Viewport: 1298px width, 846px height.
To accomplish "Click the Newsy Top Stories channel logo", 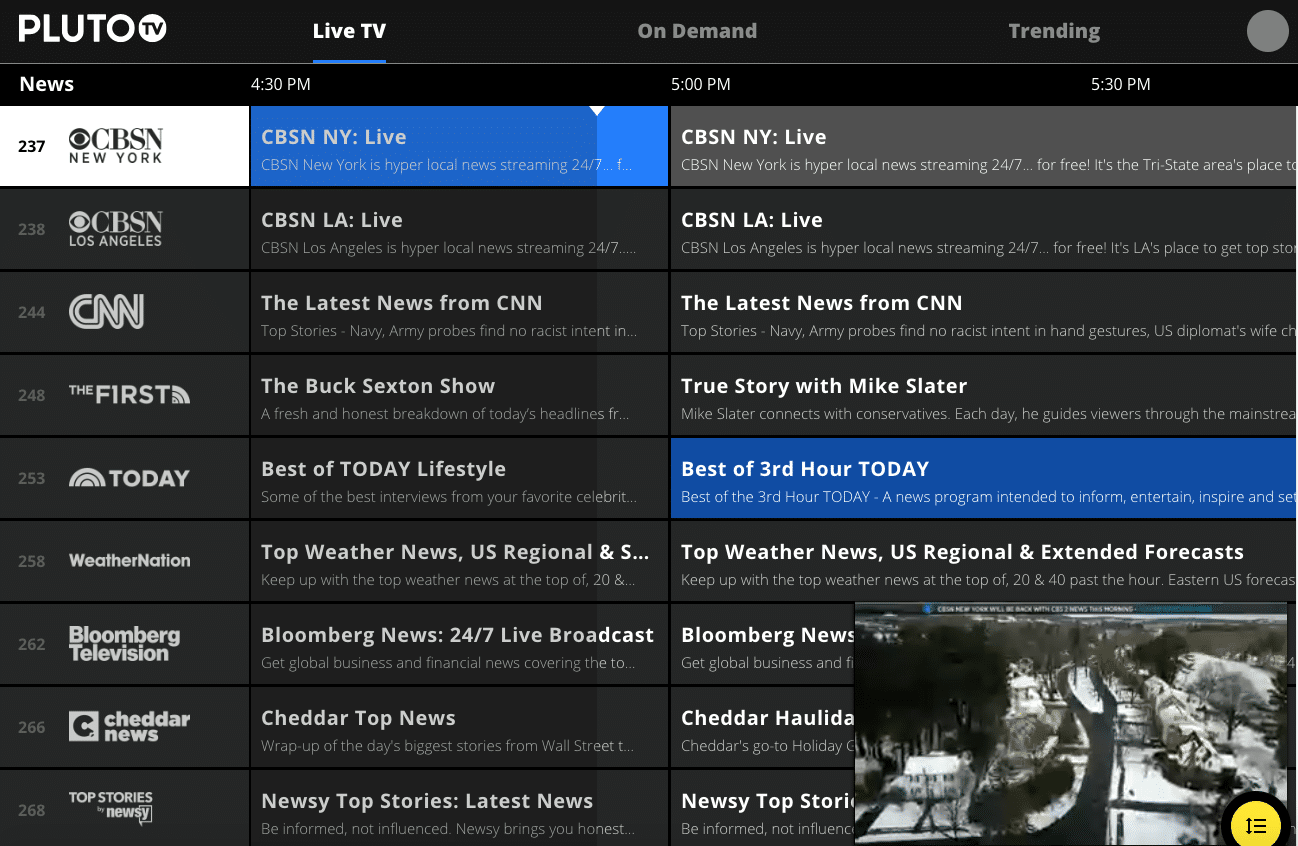I will coord(111,808).
